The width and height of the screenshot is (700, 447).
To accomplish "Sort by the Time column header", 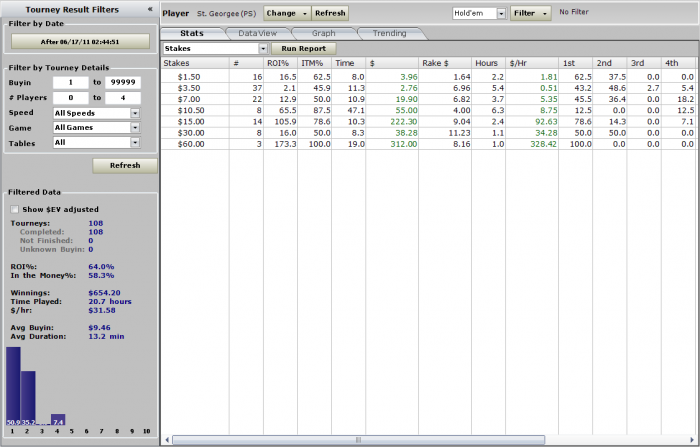I will tap(348, 63).
